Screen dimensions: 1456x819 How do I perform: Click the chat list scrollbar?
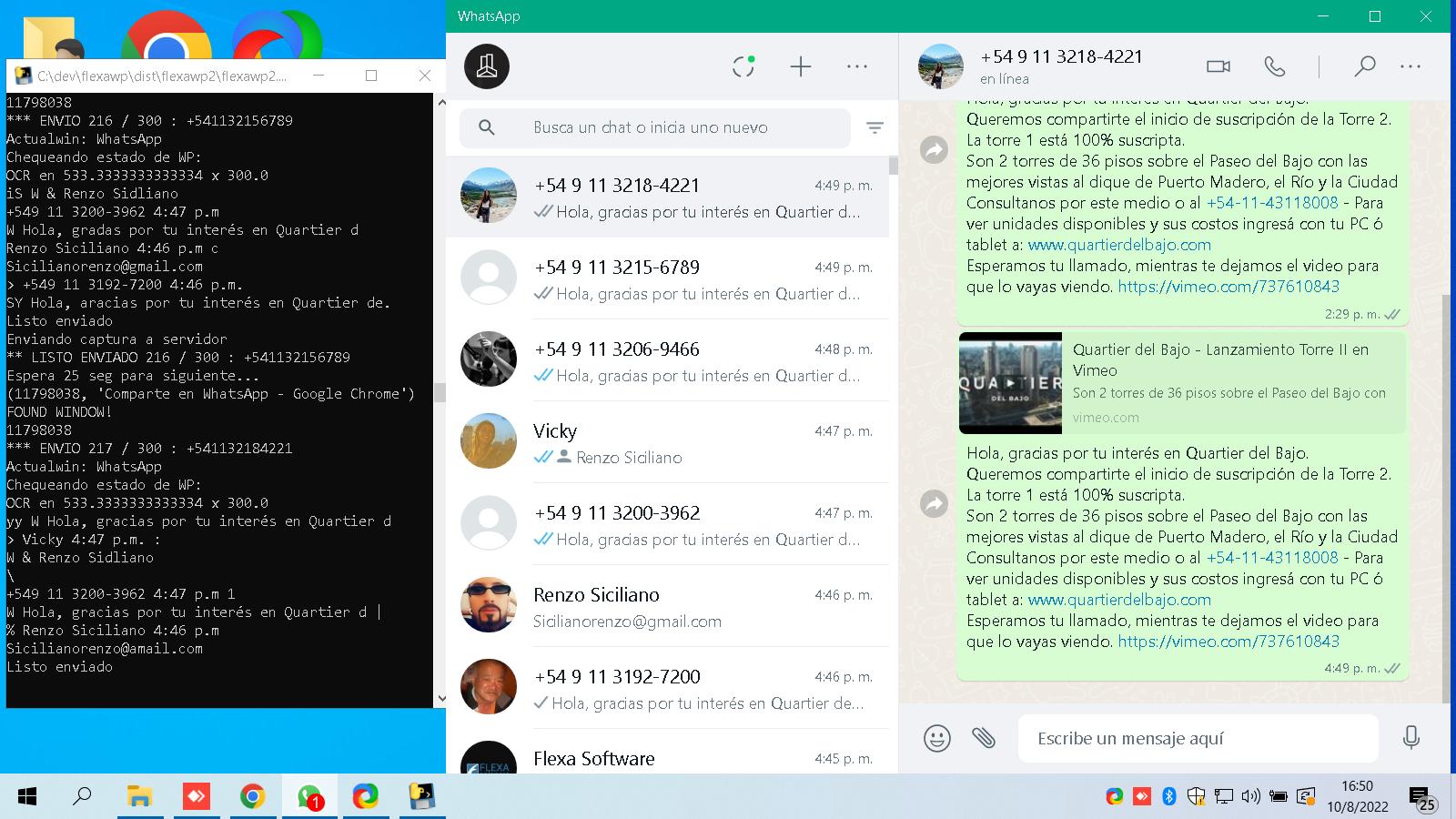click(x=894, y=166)
